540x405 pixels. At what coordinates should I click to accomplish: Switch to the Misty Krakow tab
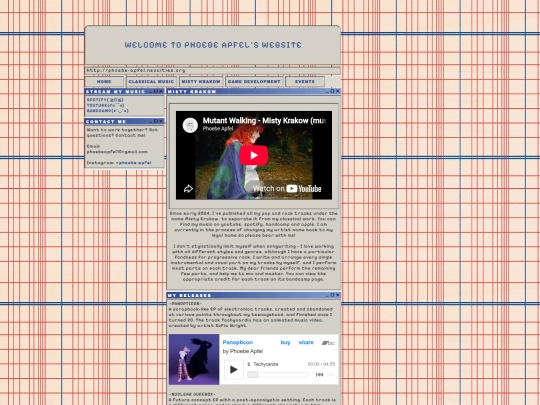(201, 82)
